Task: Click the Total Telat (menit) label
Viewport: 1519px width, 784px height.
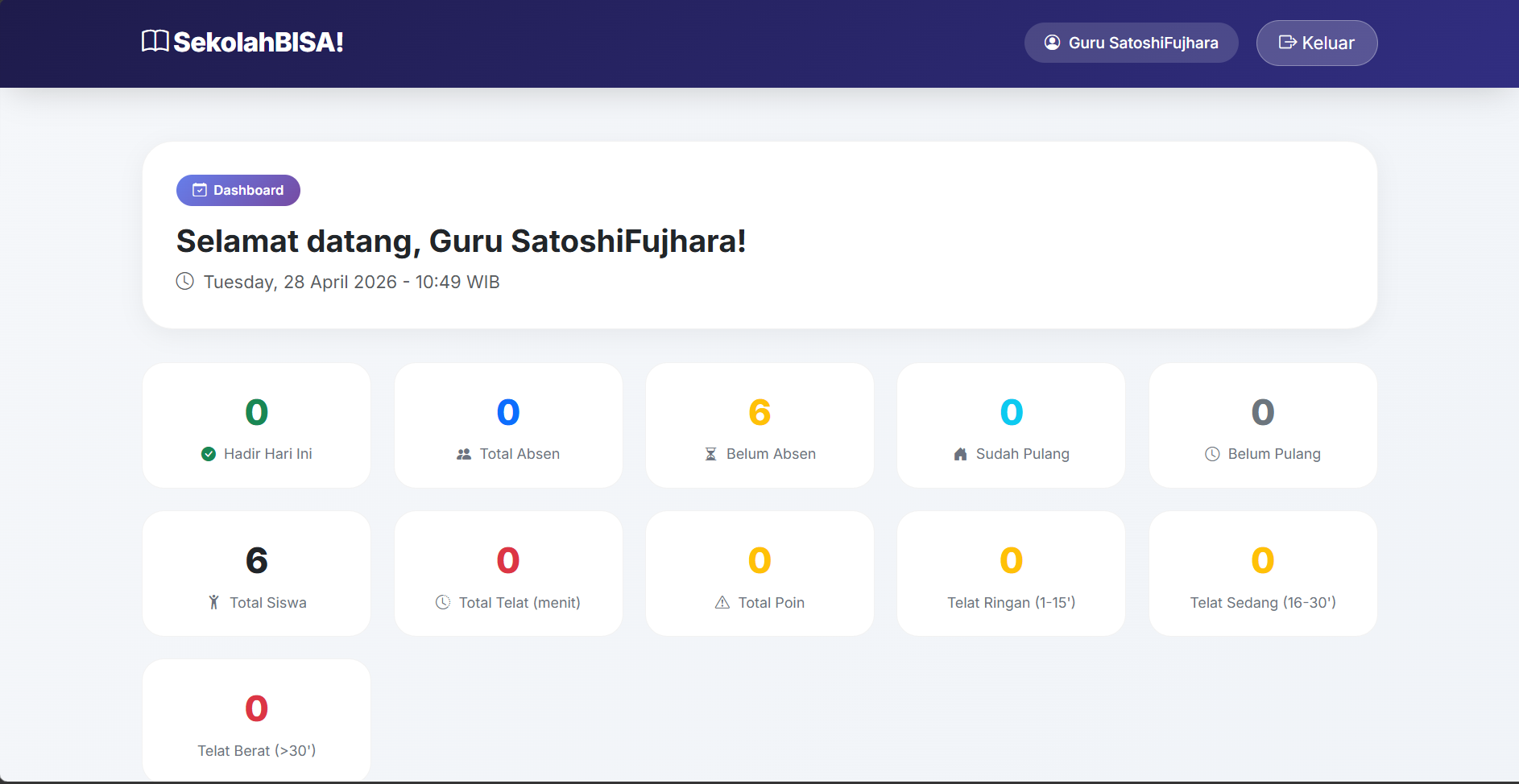Action: (519, 602)
